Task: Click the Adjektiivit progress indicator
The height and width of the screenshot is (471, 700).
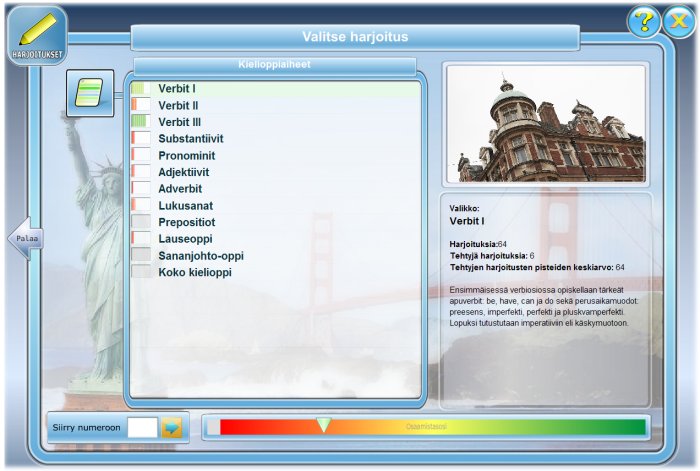Action: point(141,171)
